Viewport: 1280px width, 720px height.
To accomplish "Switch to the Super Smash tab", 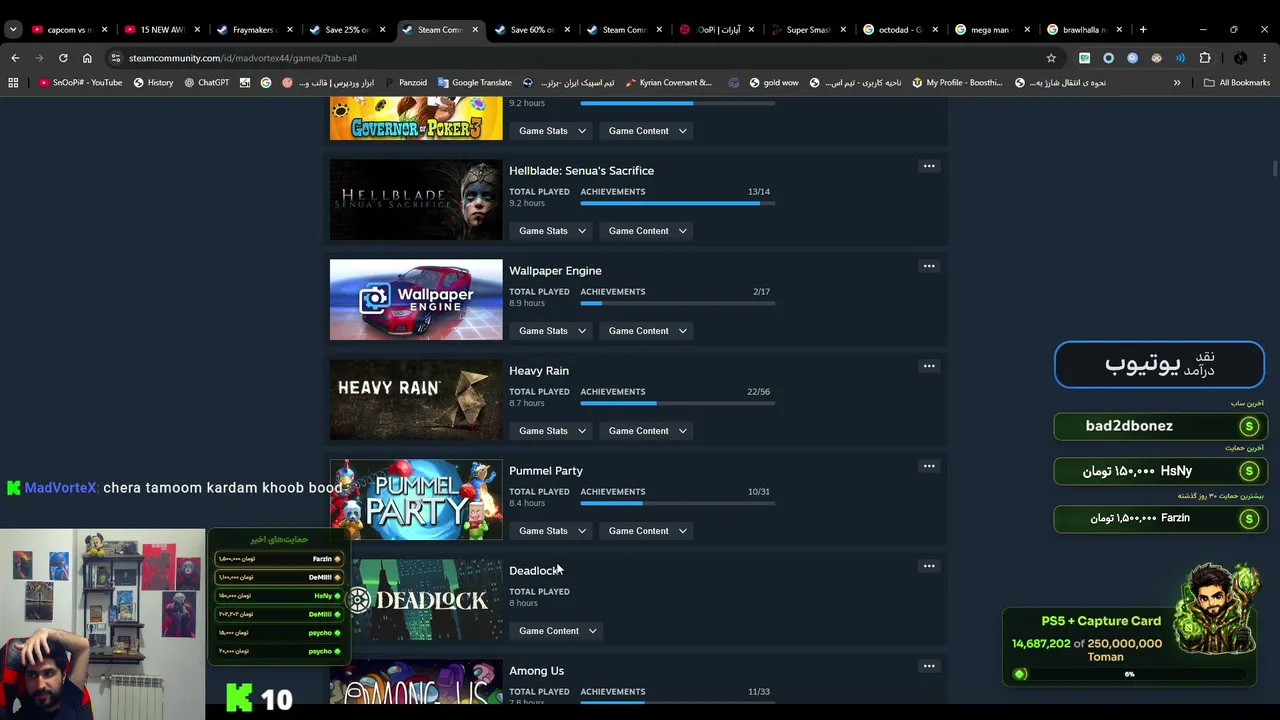I will (x=807, y=30).
